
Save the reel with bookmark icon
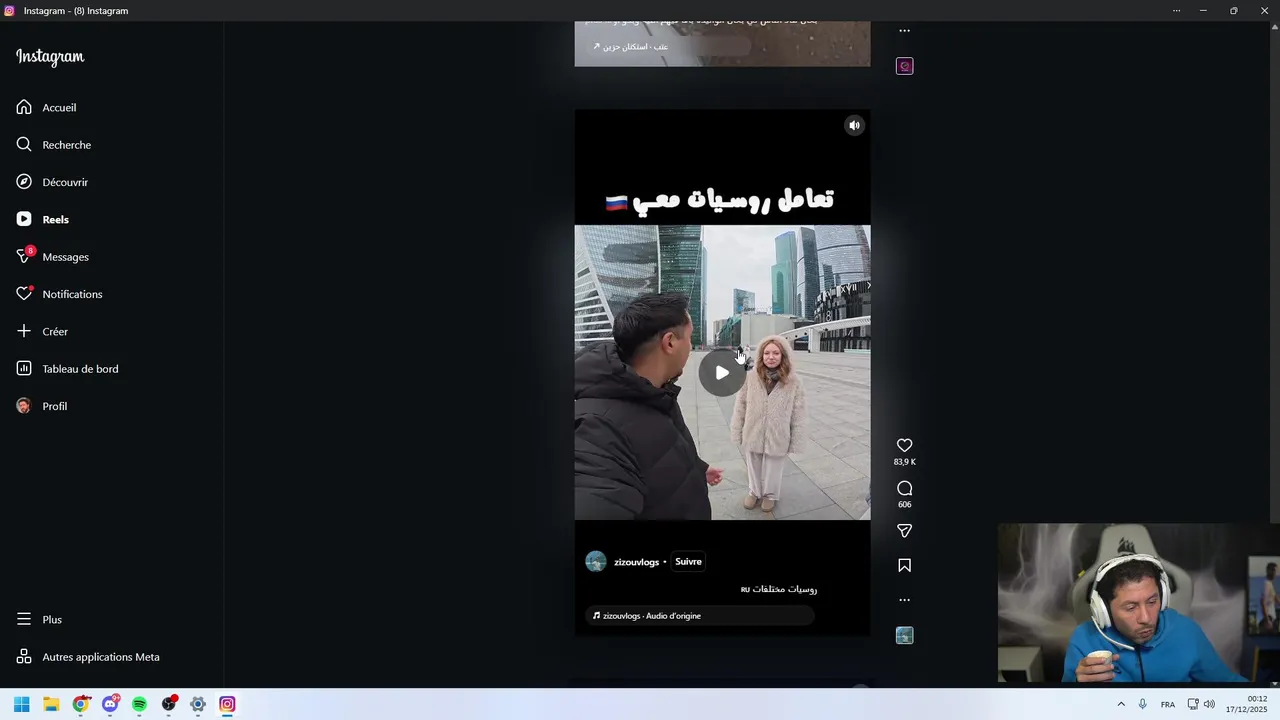(904, 565)
